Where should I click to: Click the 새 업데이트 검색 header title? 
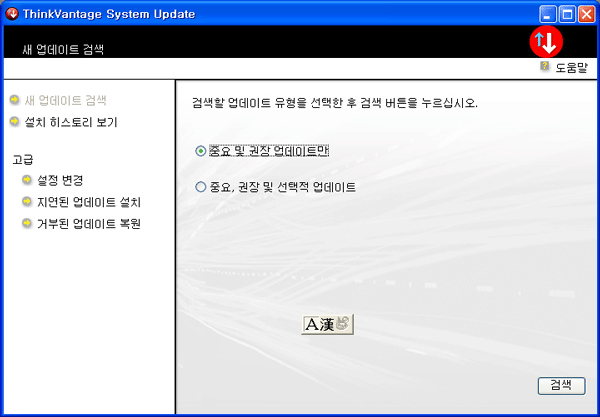63,50
